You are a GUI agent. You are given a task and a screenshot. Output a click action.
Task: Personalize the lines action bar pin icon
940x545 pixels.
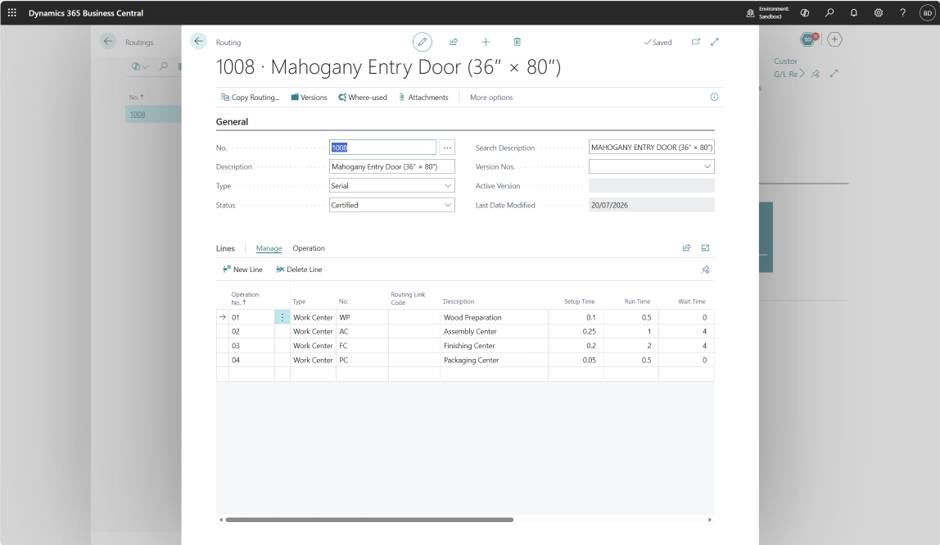[705, 270]
